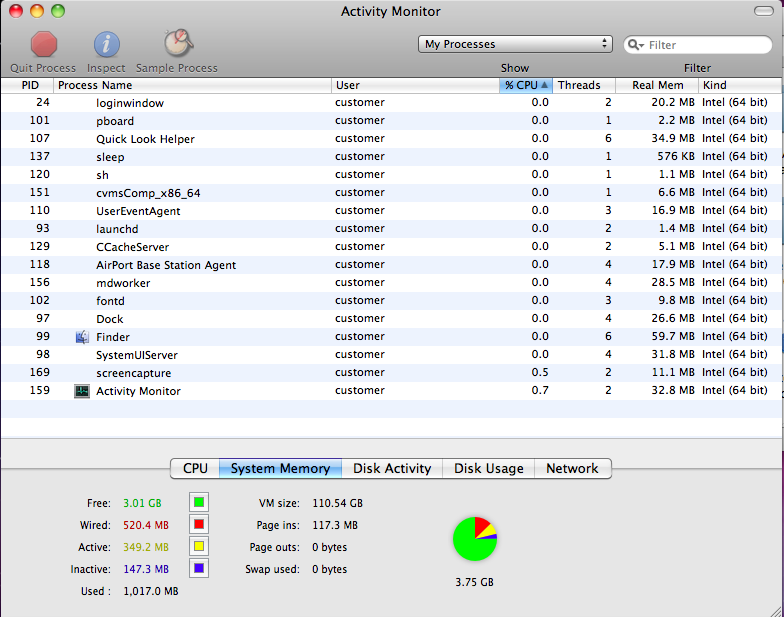Select the mdworker process row
Image resolution: width=784 pixels, height=617 pixels.
(x=391, y=282)
